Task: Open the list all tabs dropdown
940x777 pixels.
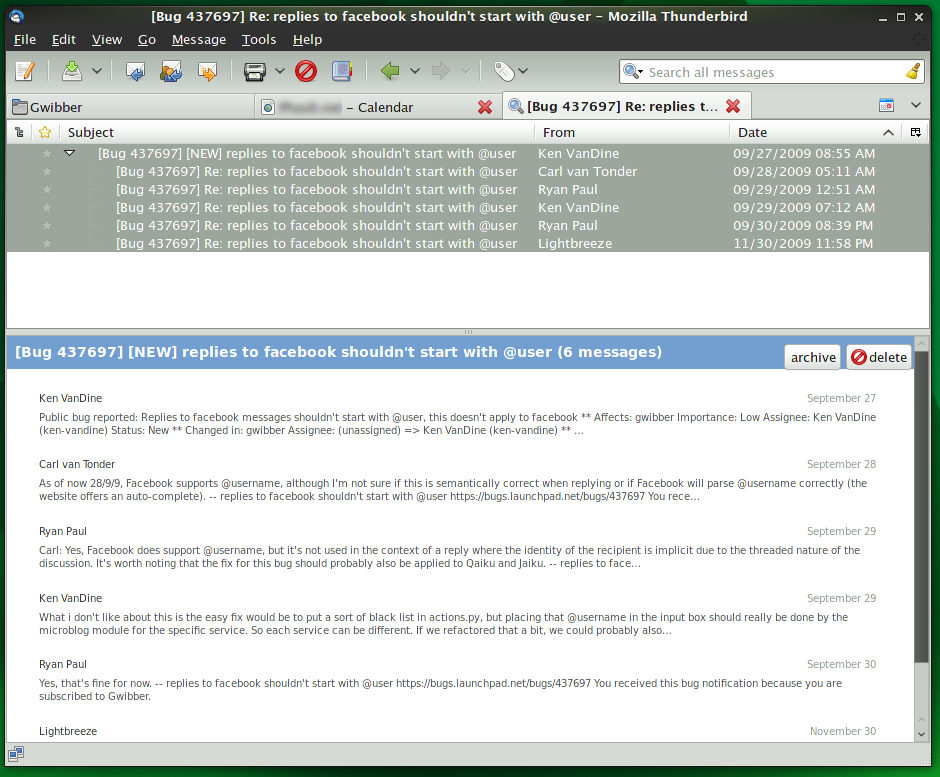Action: point(915,106)
